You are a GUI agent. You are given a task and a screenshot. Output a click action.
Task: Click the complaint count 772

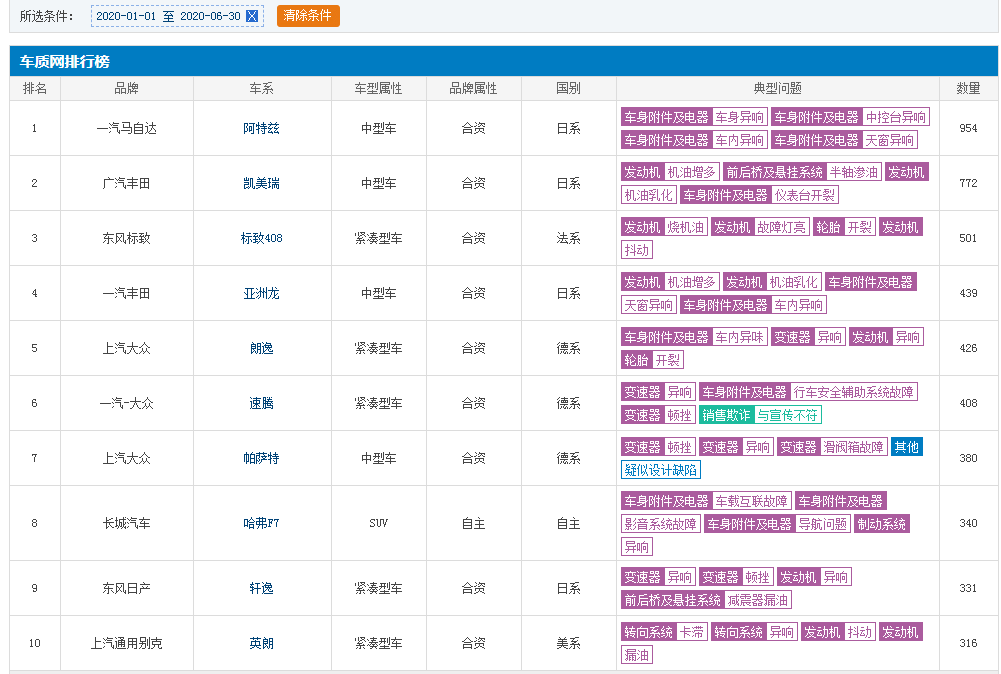(968, 183)
